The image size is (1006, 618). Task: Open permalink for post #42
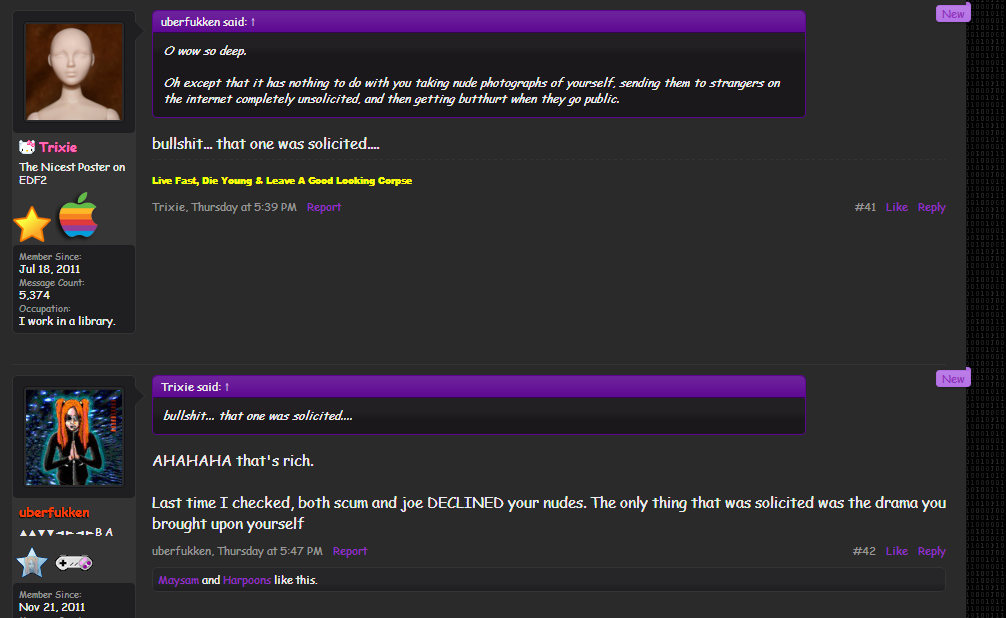[864, 551]
